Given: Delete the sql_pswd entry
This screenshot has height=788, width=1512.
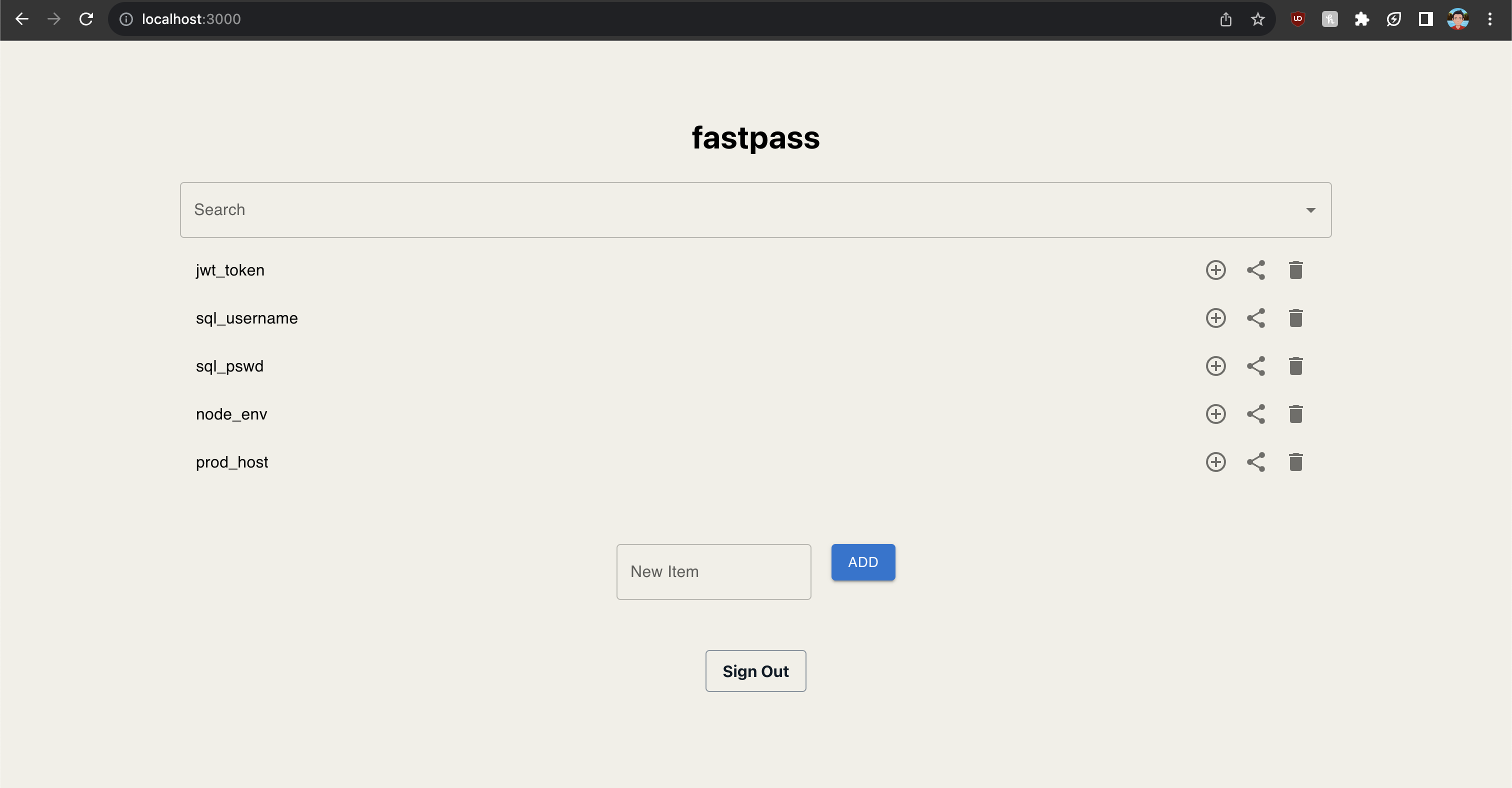Looking at the screenshot, I should [x=1295, y=366].
